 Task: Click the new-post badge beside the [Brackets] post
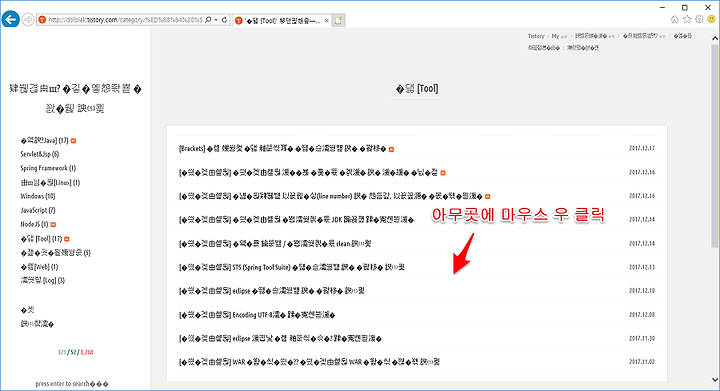pyautogui.click(x=391, y=149)
